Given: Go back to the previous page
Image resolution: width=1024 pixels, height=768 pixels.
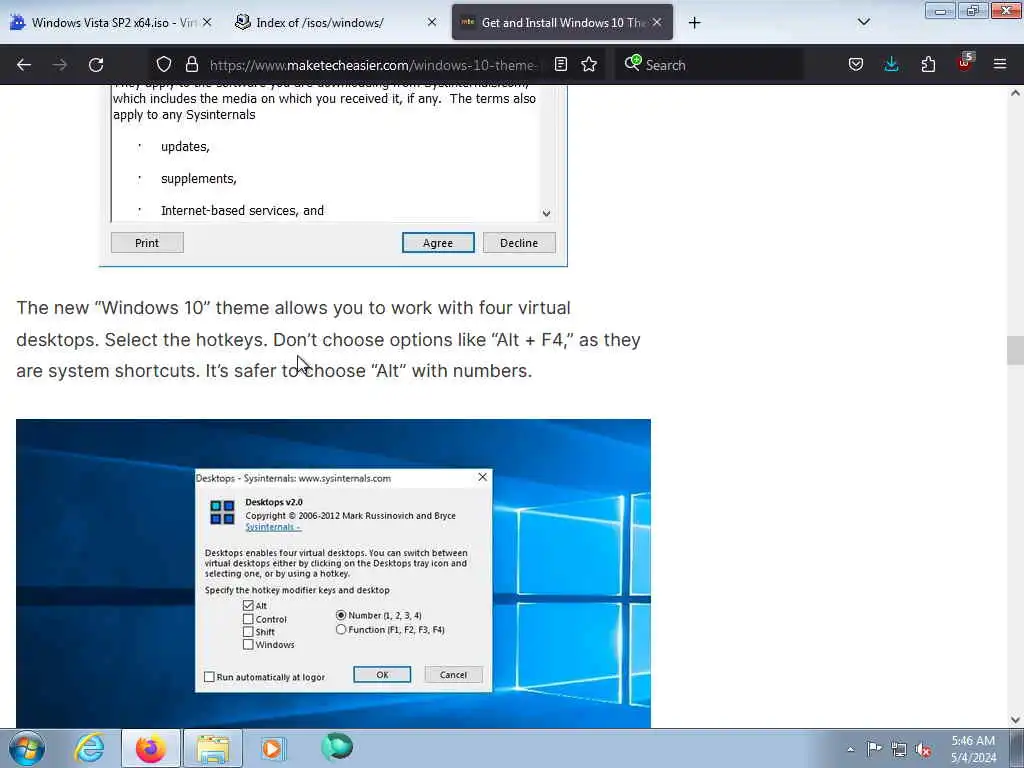Looking at the screenshot, I should pos(24,65).
